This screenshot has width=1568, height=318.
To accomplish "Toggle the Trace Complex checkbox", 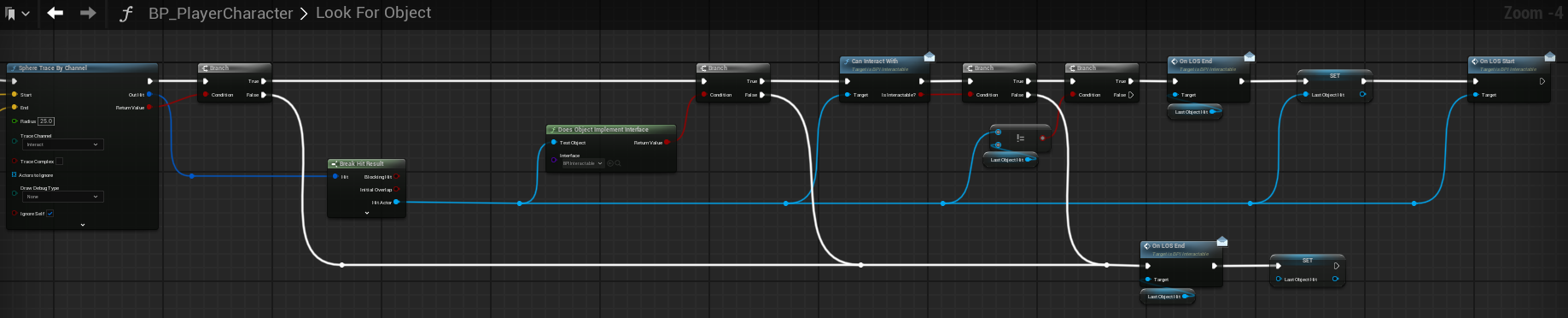I will (59, 161).
